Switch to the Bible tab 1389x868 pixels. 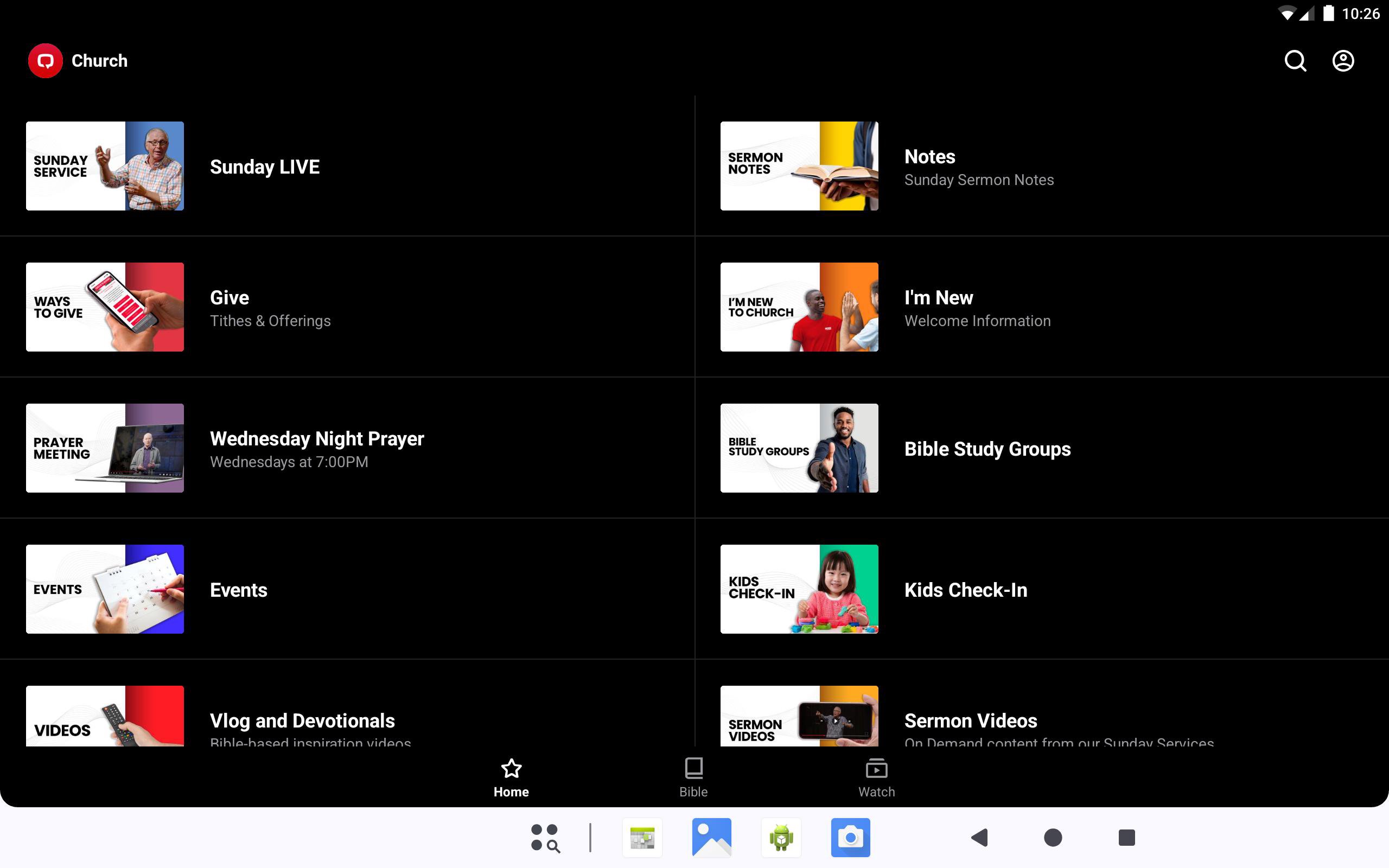693,777
